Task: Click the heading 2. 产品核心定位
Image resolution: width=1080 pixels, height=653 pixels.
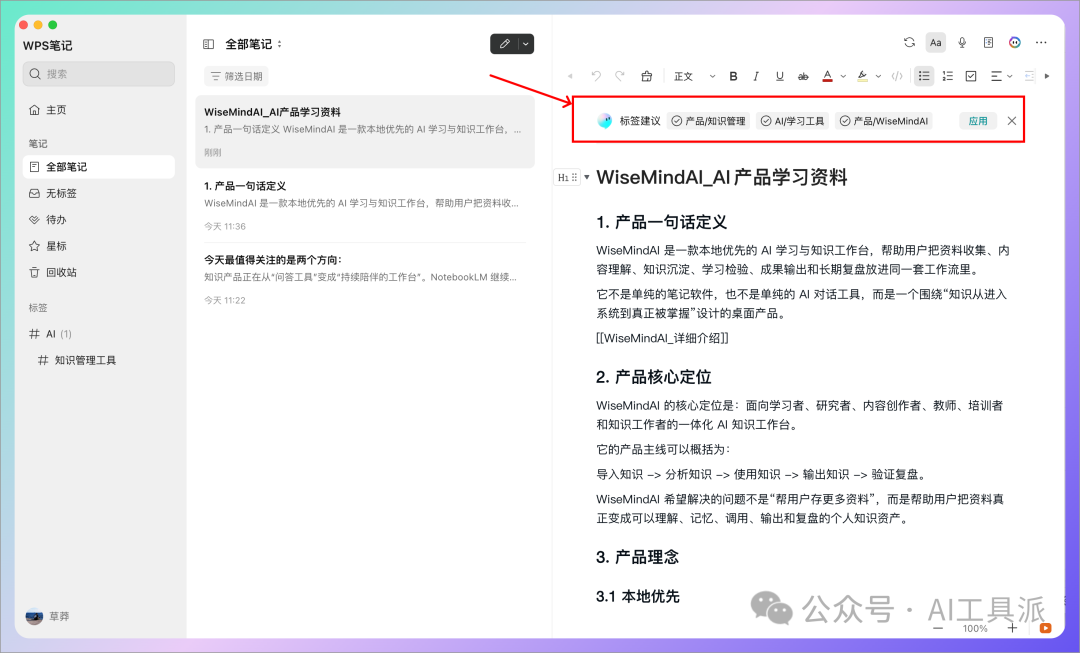Action: pos(654,377)
